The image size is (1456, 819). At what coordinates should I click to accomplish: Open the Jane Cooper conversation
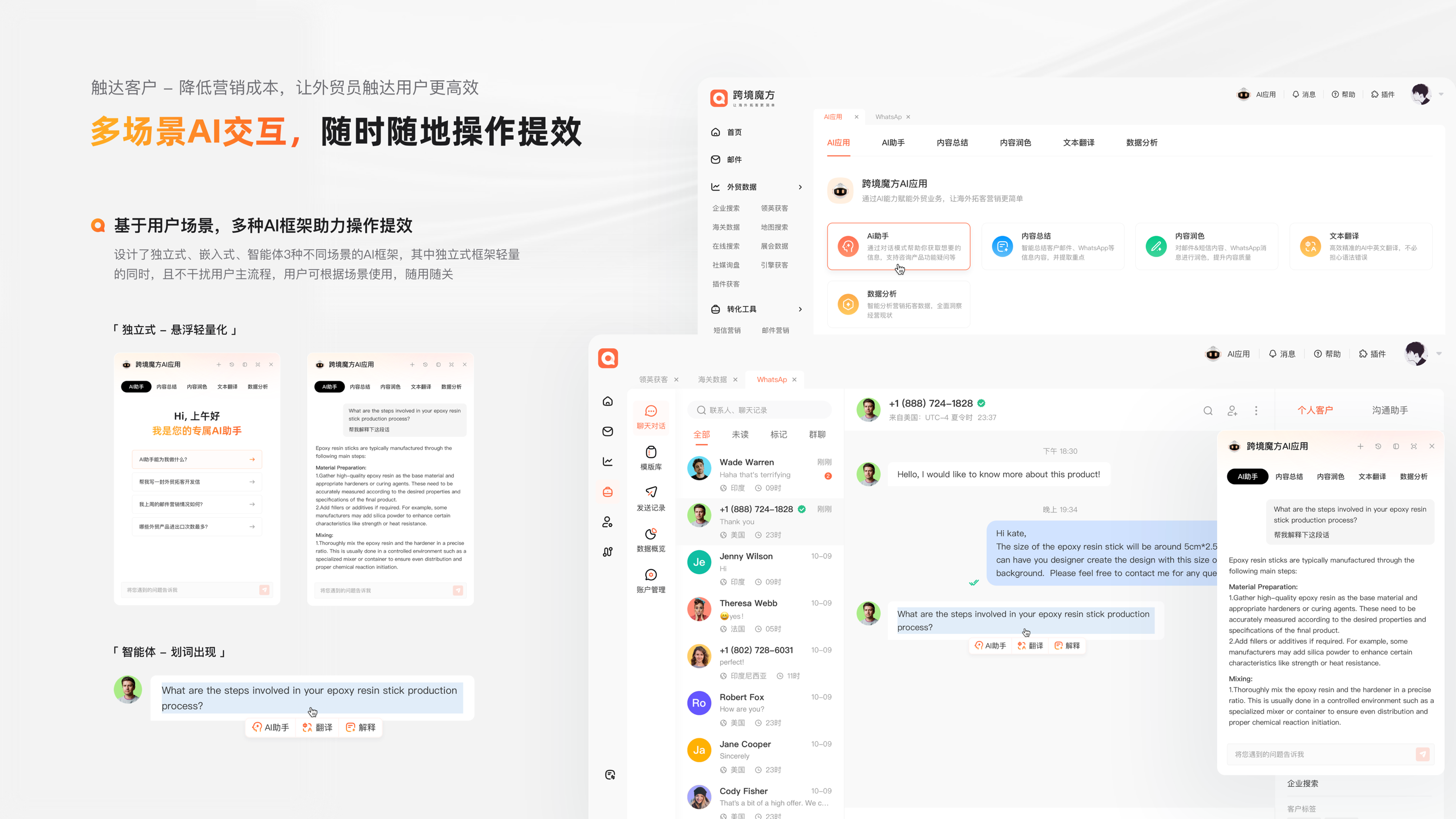(759, 756)
